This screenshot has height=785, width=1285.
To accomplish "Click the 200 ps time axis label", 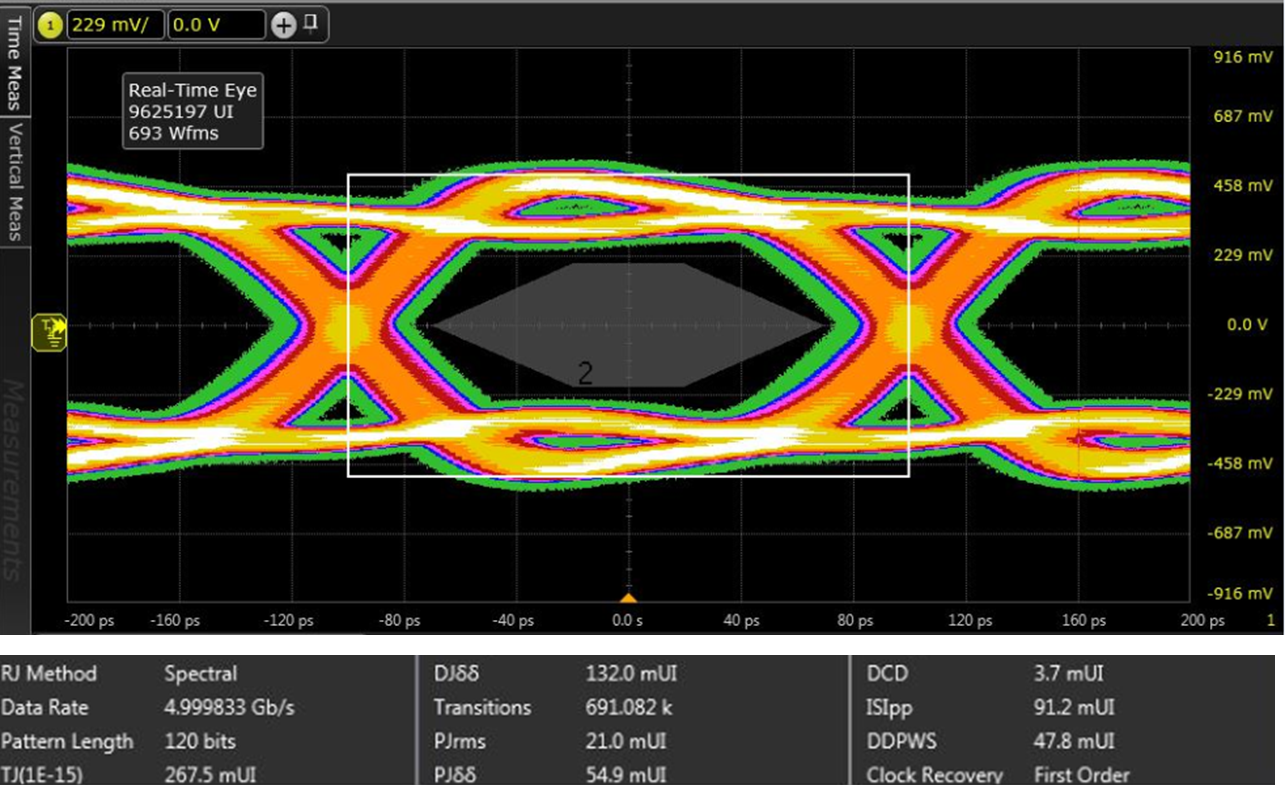I will click(x=1203, y=620).
